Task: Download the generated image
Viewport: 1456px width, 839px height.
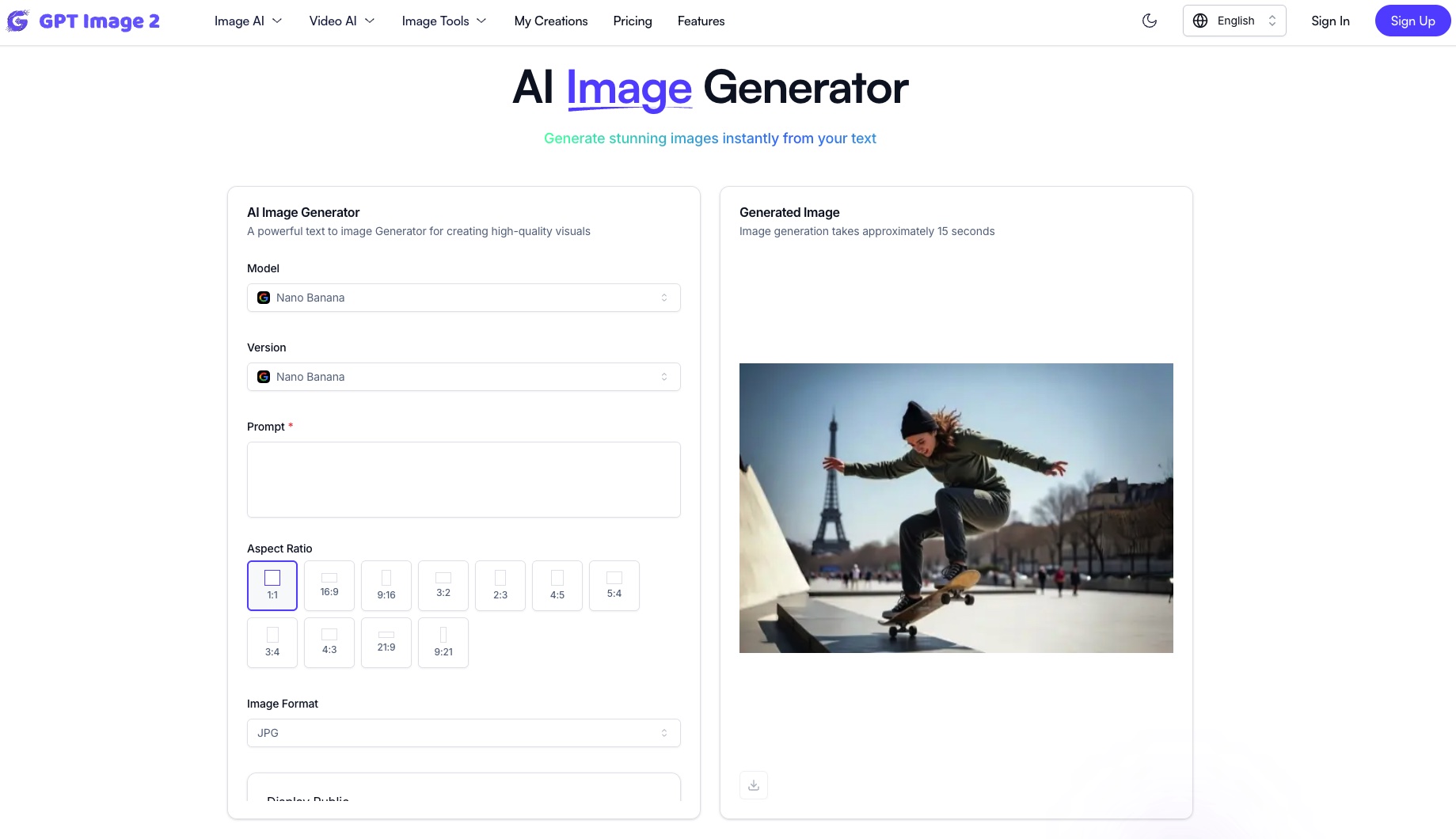Action: tap(754, 785)
